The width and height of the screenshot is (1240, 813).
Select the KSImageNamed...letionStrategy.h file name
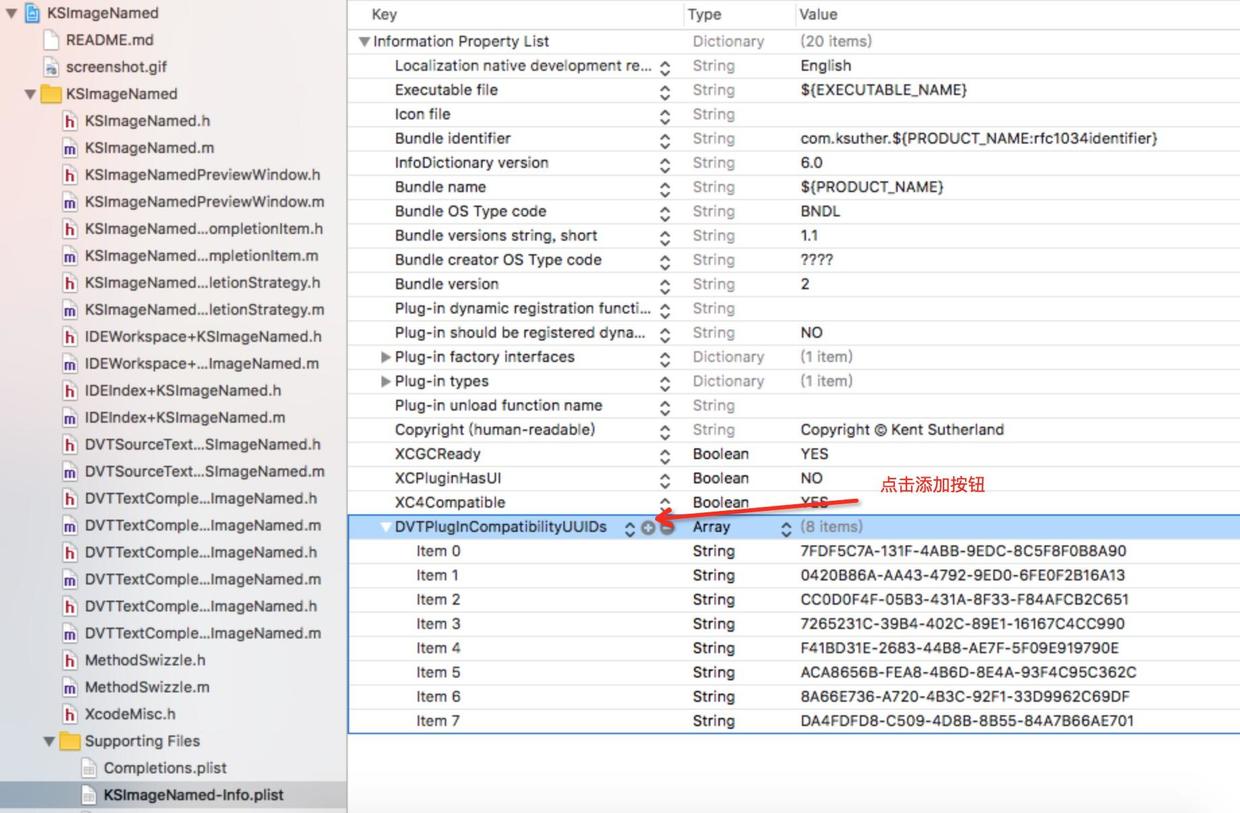click(x=203, y=283)
